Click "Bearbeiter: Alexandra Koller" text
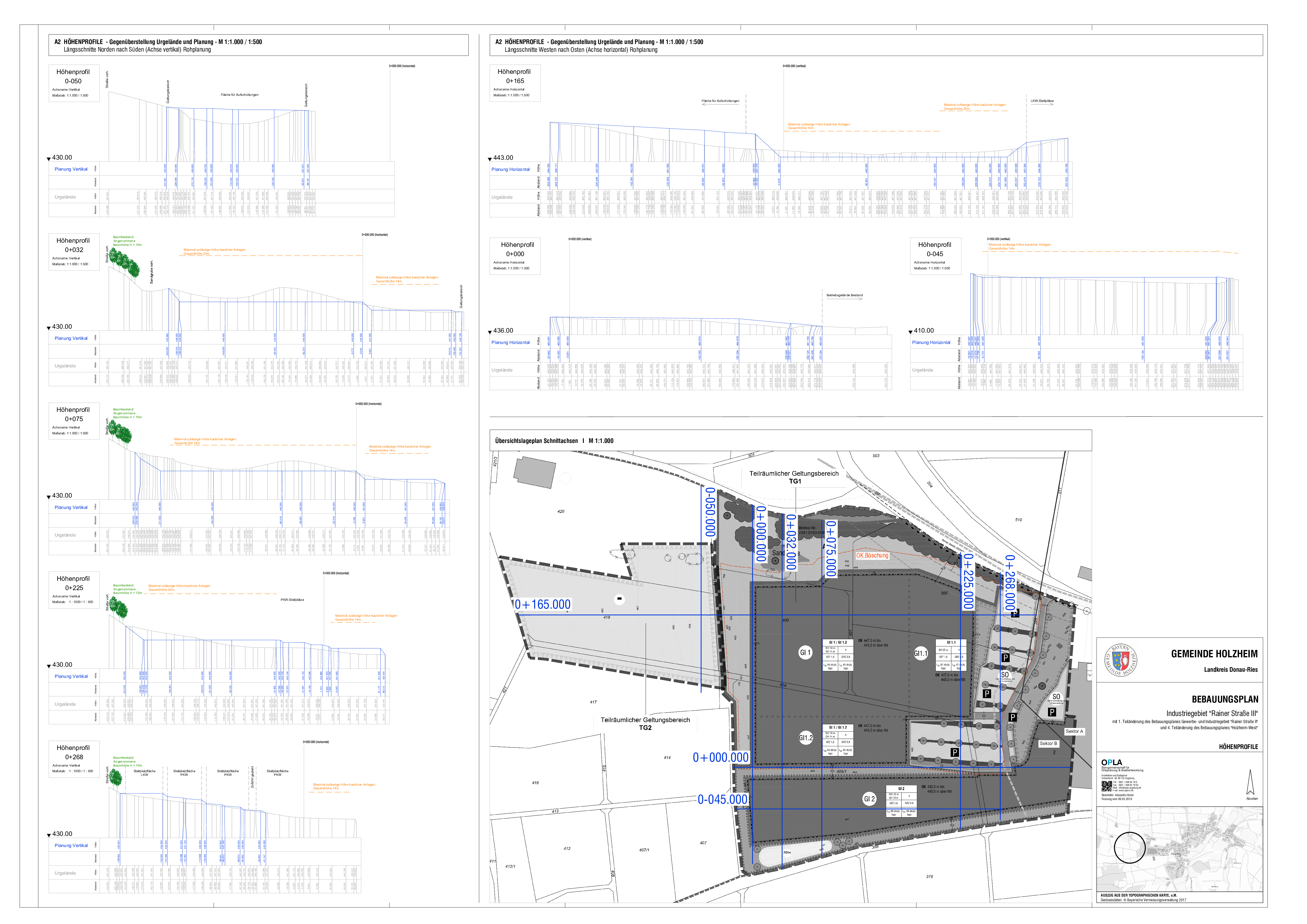 click(1117, 795)
